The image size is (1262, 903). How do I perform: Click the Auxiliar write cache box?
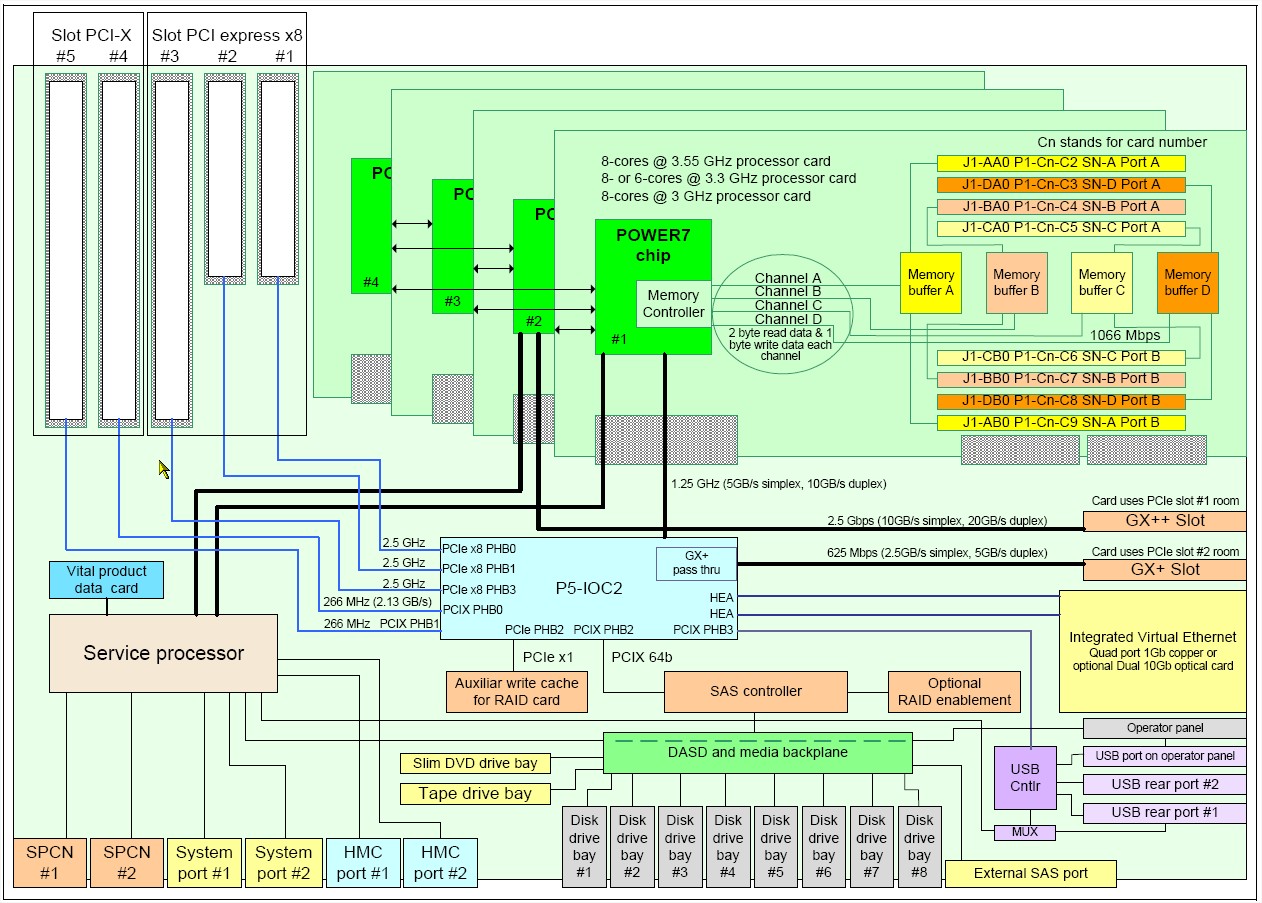click(x=517, y=691)
